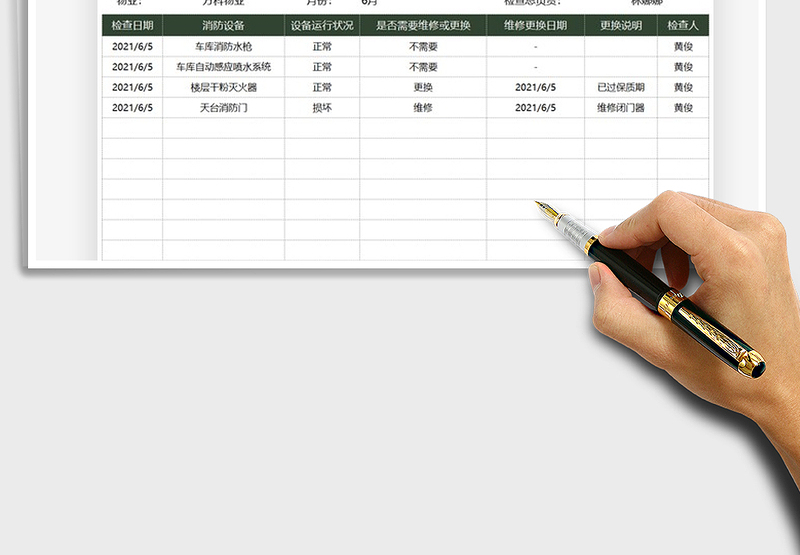Select the 维修闭门器 explanation cell
Viewport: 800px width, 555px height.
coord(621,108)
